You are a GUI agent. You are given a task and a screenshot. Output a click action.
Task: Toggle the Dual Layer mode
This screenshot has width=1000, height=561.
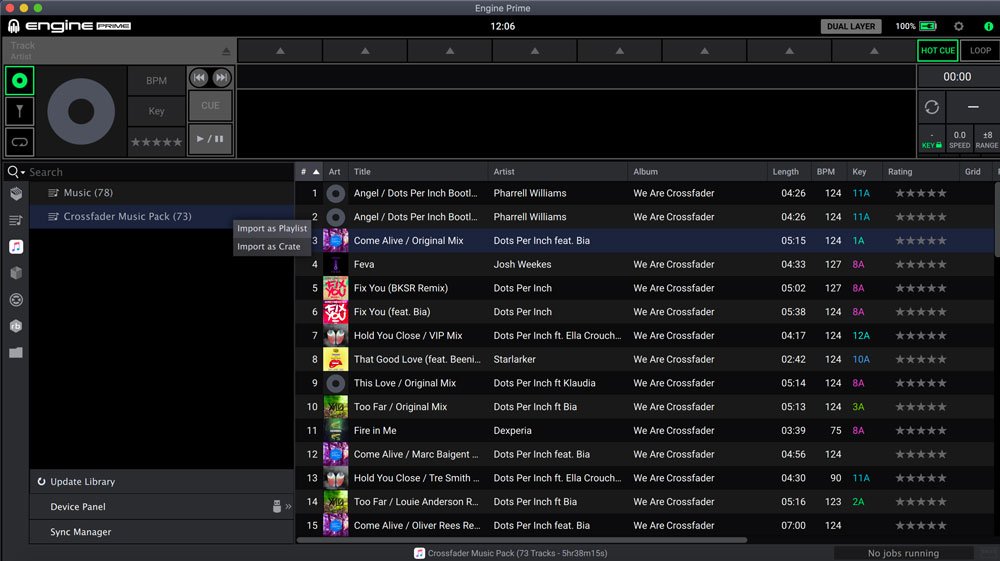pyautogui.click(x=851, y=26)
